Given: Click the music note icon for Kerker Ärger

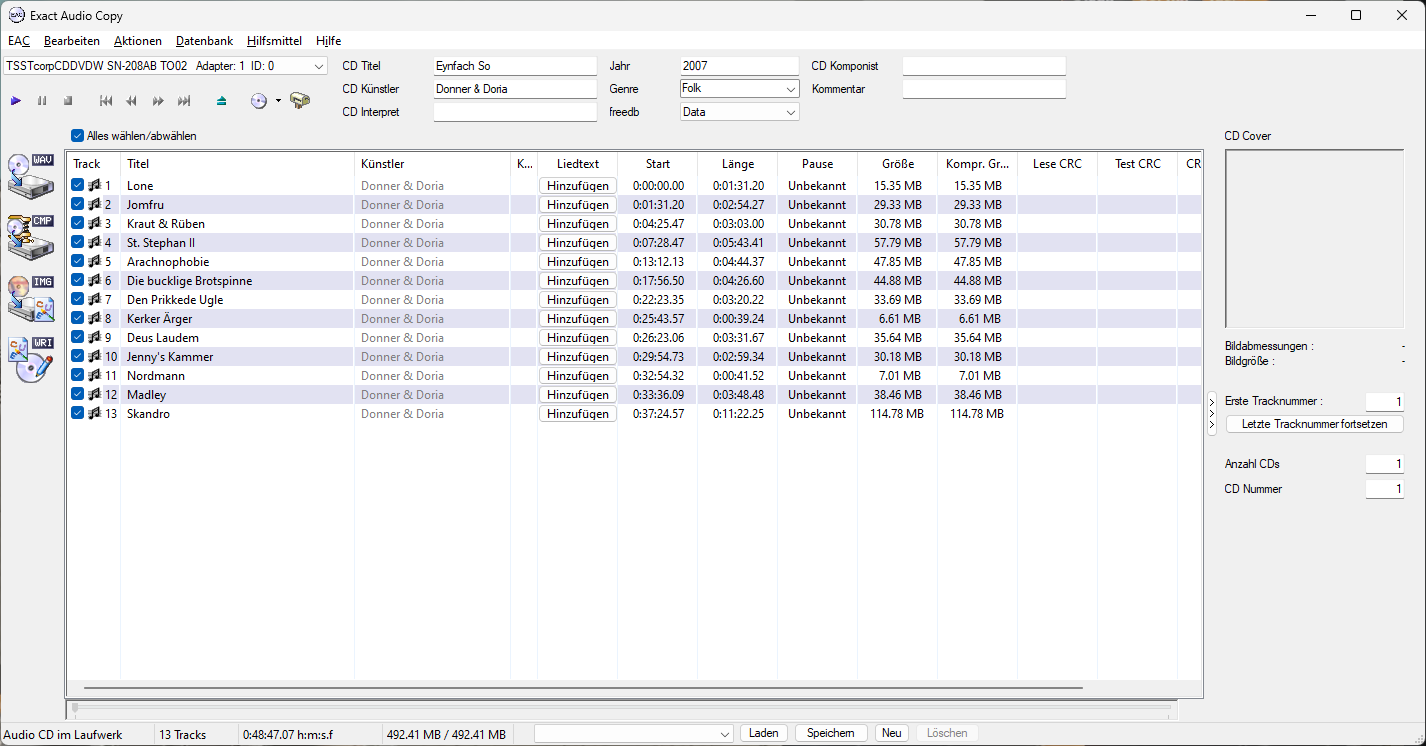Looking at the screenshot, I should click(x=94, y=319).
